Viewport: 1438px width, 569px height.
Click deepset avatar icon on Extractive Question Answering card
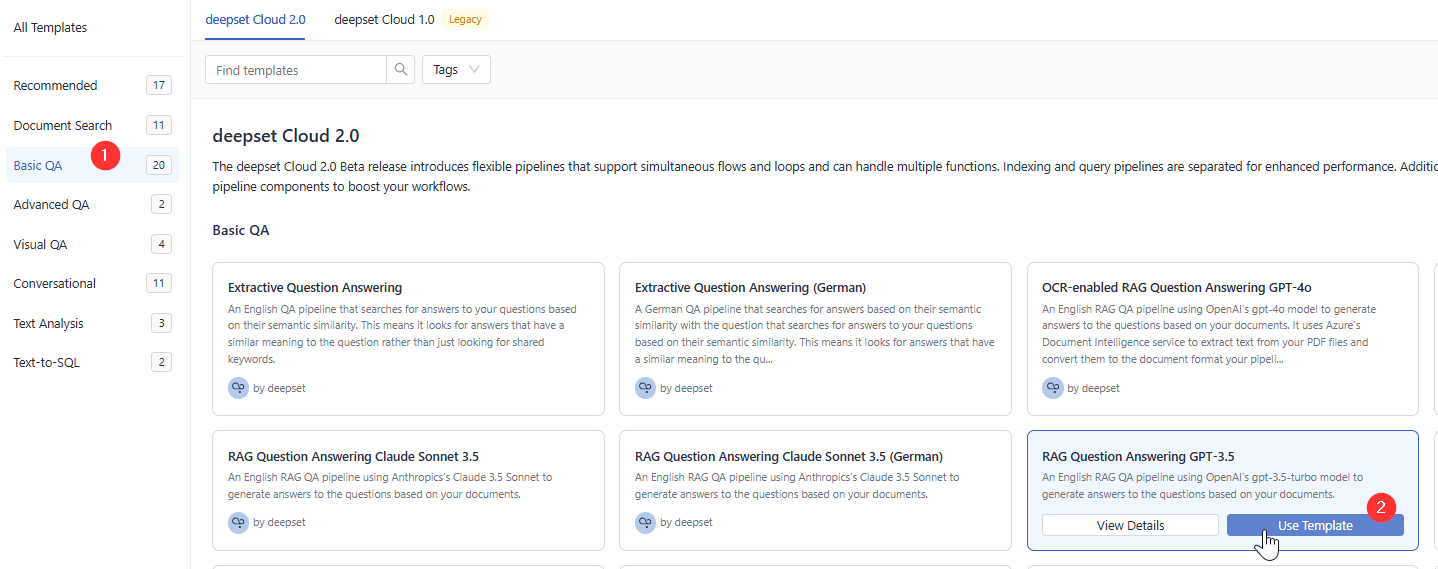[x=238, y=388]
